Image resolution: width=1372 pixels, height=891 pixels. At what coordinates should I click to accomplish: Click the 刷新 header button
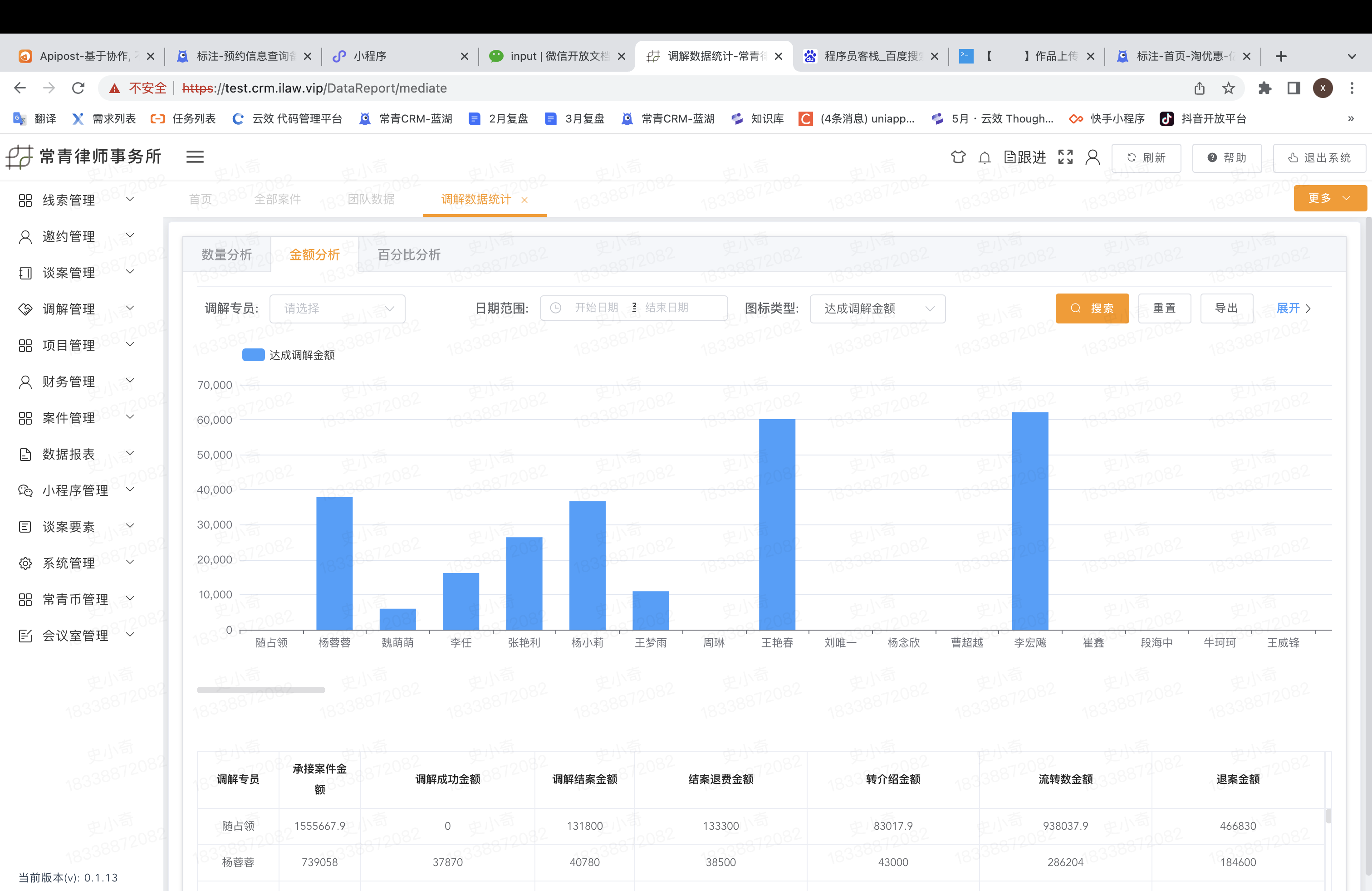1146,158
